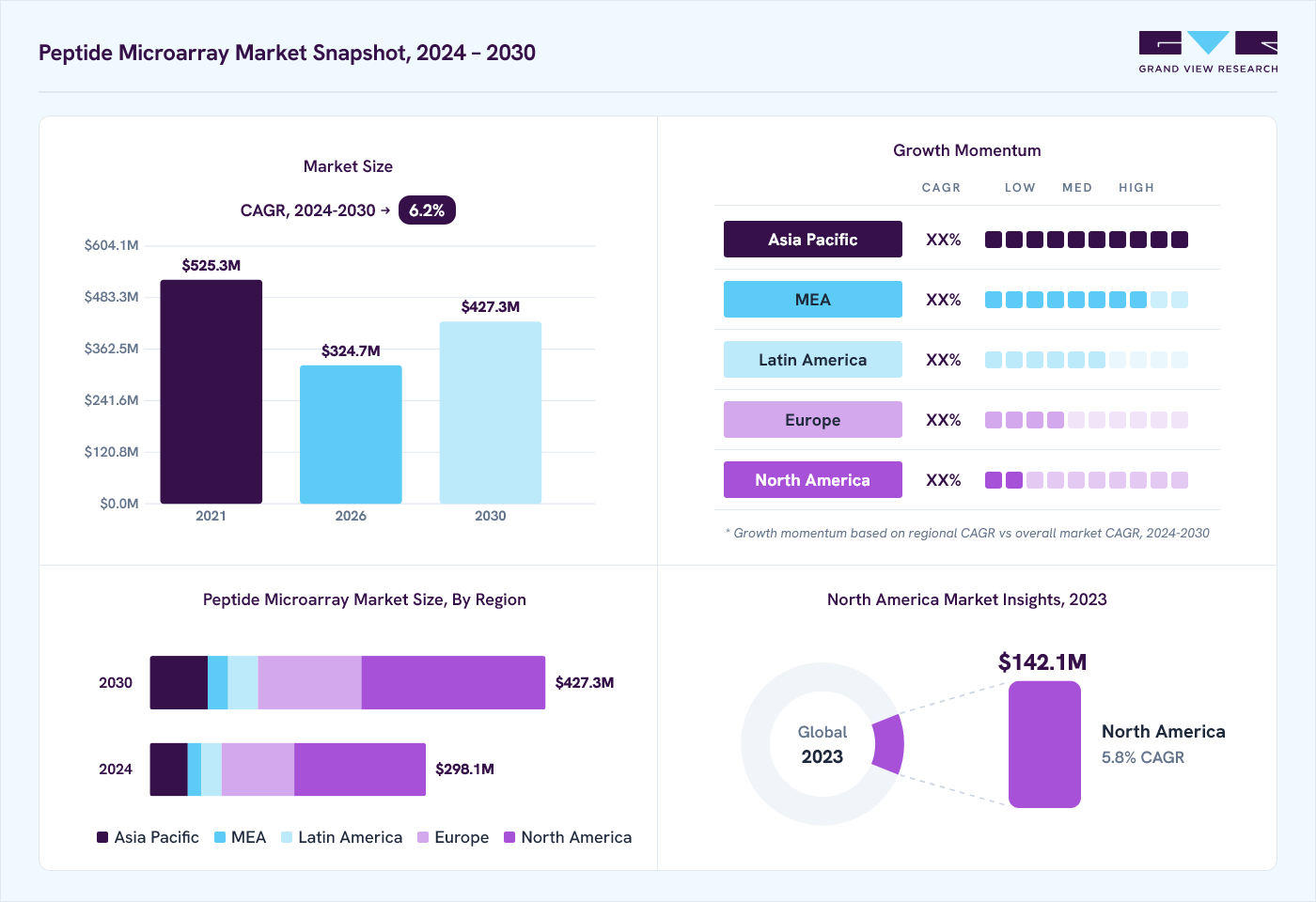Click the Growth Momentum heading
Viewport: 1316px width, 902px height.
point(967,150)
